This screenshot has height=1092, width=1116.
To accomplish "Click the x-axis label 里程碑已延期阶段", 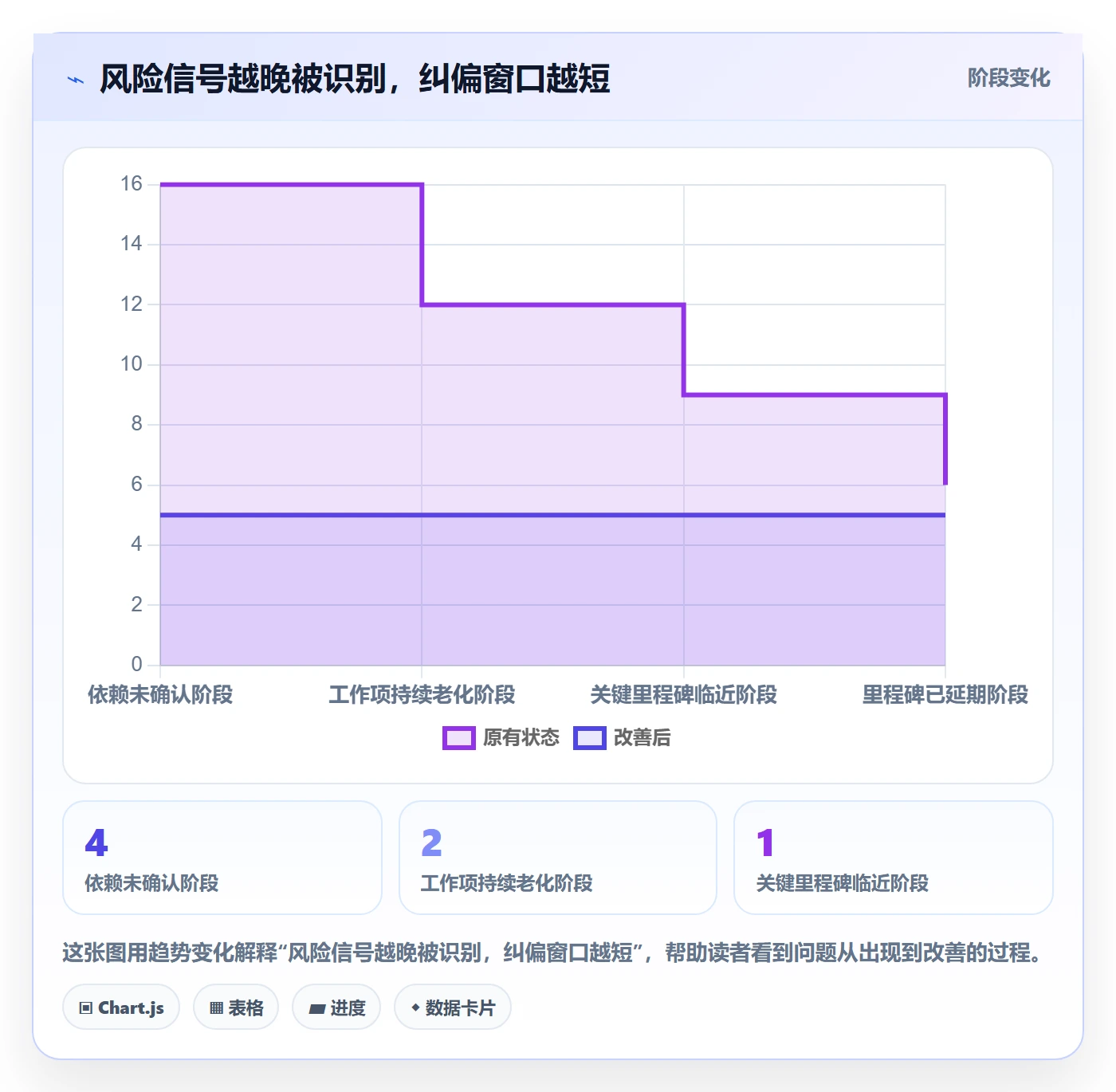I will 945,695.
